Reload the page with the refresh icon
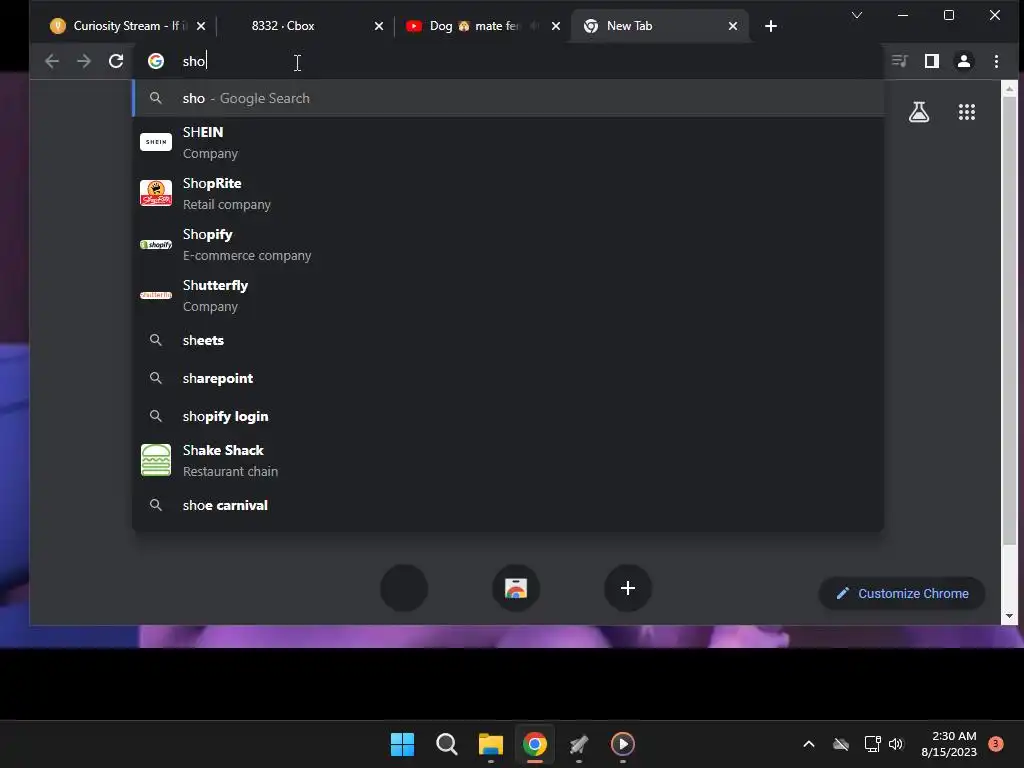1024x768 pixels. (116, 61)
